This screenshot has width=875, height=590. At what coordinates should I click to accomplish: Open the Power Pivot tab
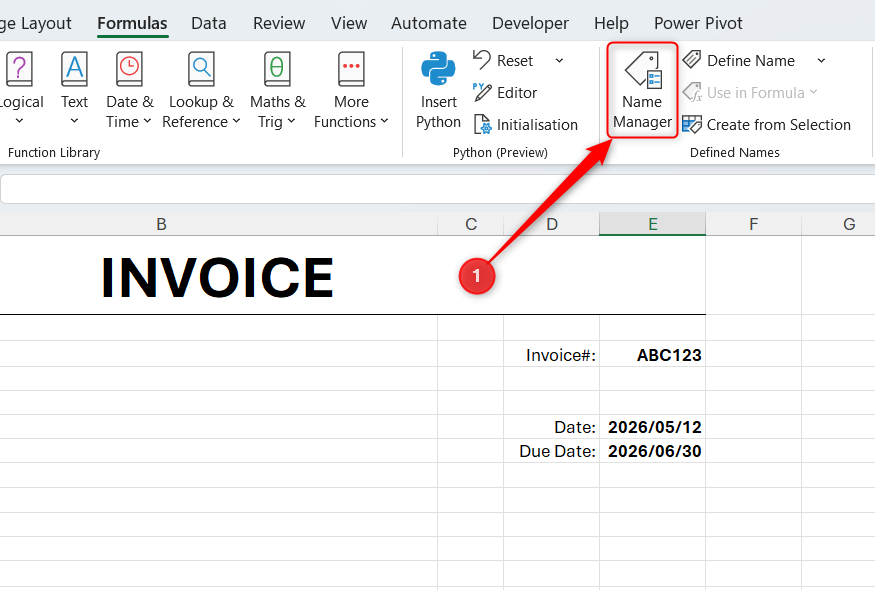(698, 23)
